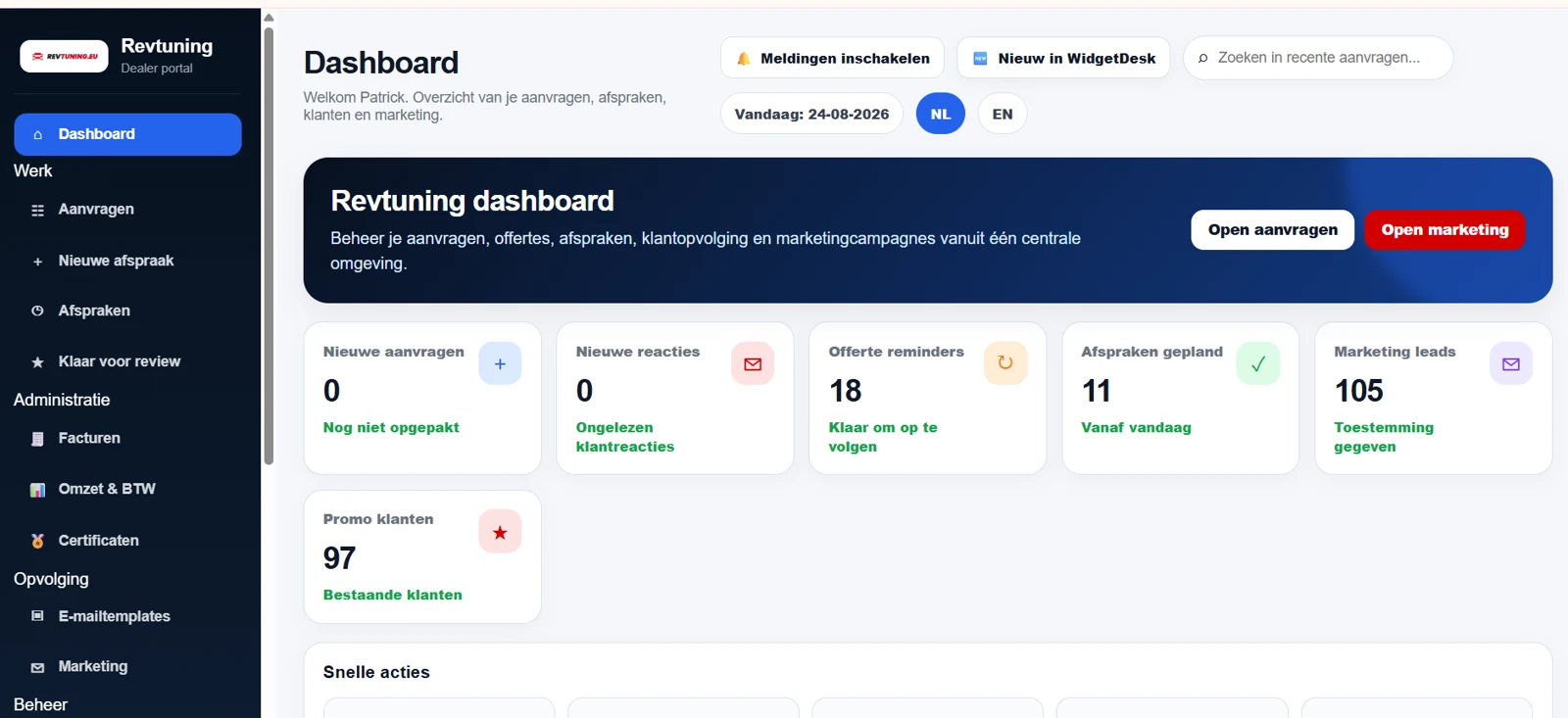Viewport: 1568px width, 718px height.
Task: Click the Toestemming gegeven text
Action: (1384, 437)
